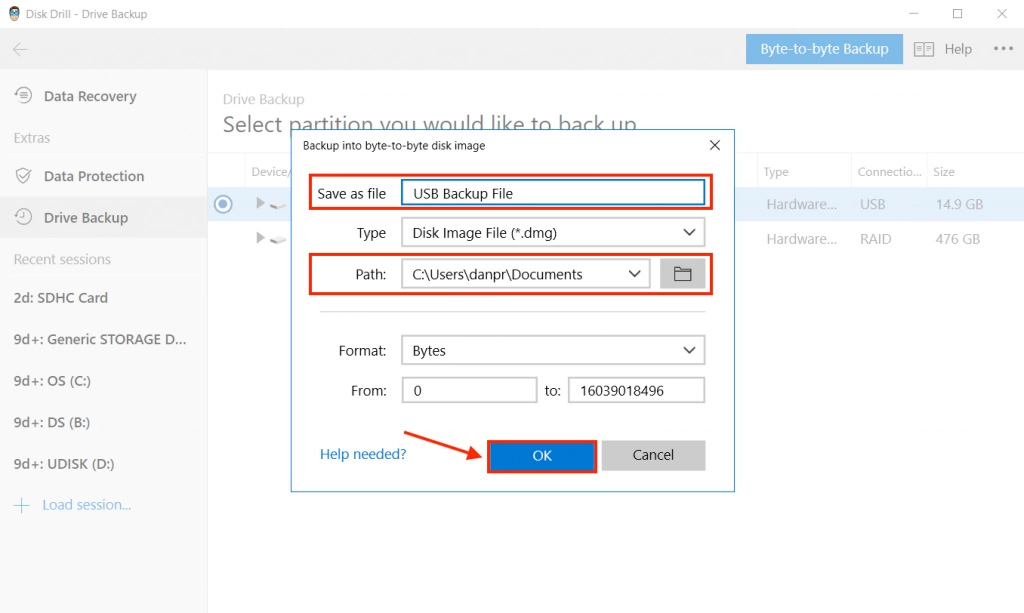Viewport: 1024px width, 613px height.
Task: Open Data Protection section
Action: click(94, 176)
